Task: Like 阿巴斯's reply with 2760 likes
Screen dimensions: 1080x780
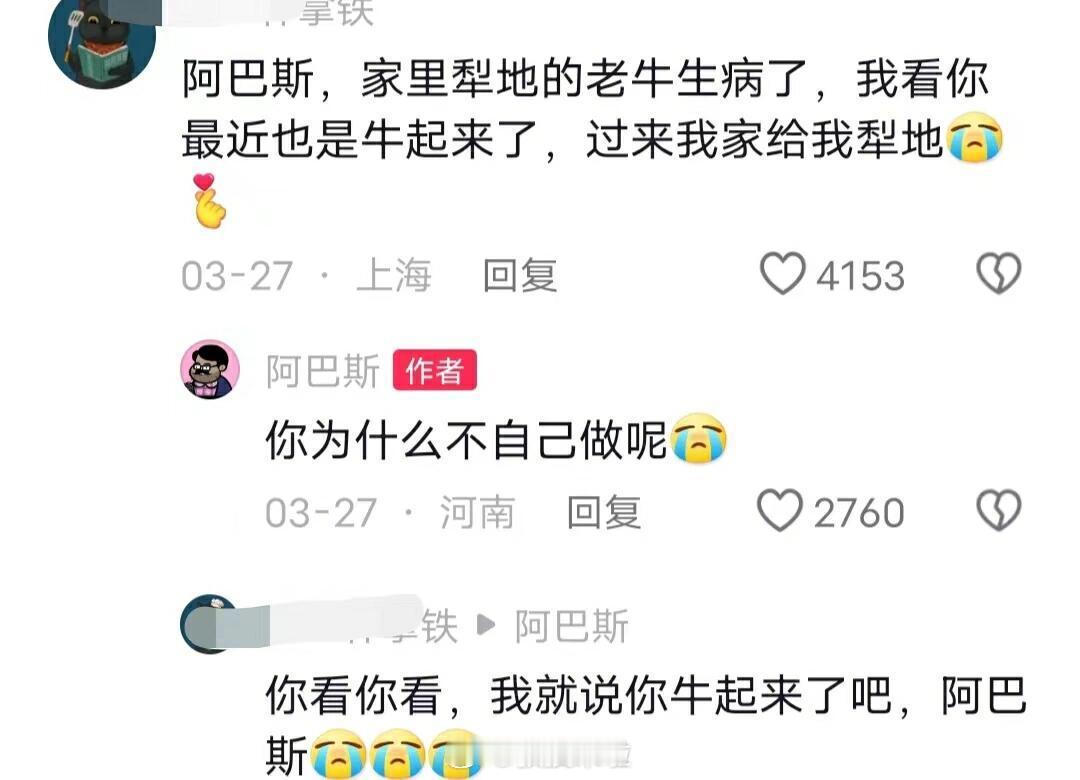Action: [x=780, y=511]
